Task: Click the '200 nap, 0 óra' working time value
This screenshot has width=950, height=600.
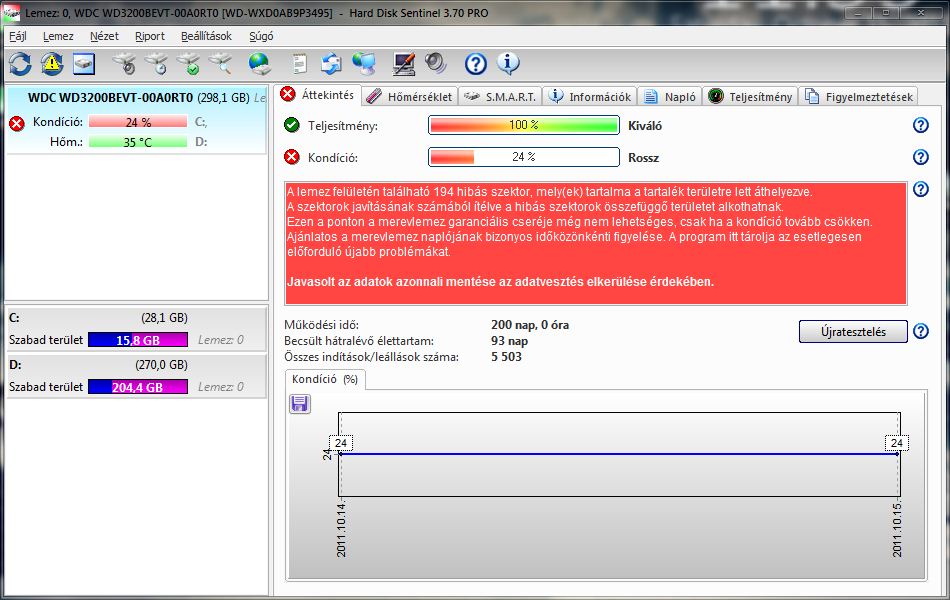Action: [x=530, y=325]
